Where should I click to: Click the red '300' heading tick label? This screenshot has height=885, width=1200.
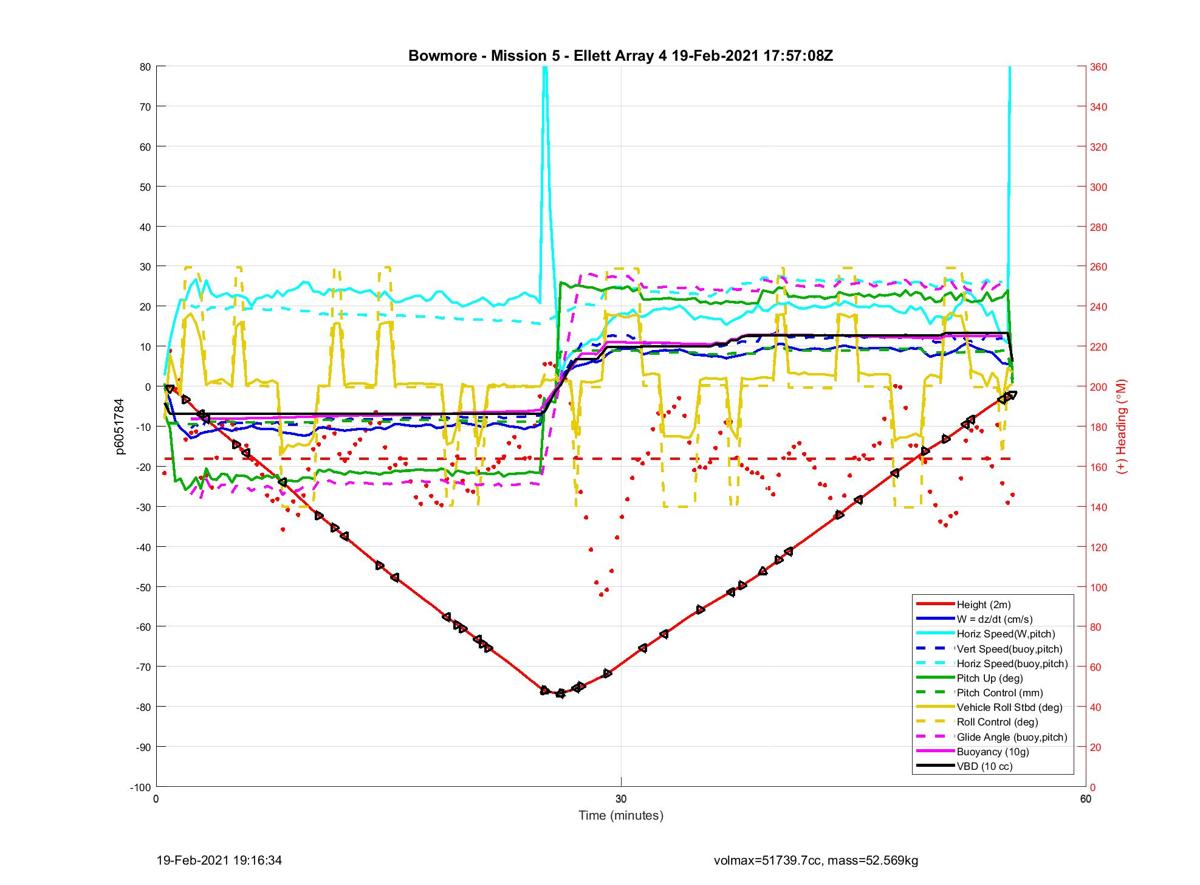1099,187
